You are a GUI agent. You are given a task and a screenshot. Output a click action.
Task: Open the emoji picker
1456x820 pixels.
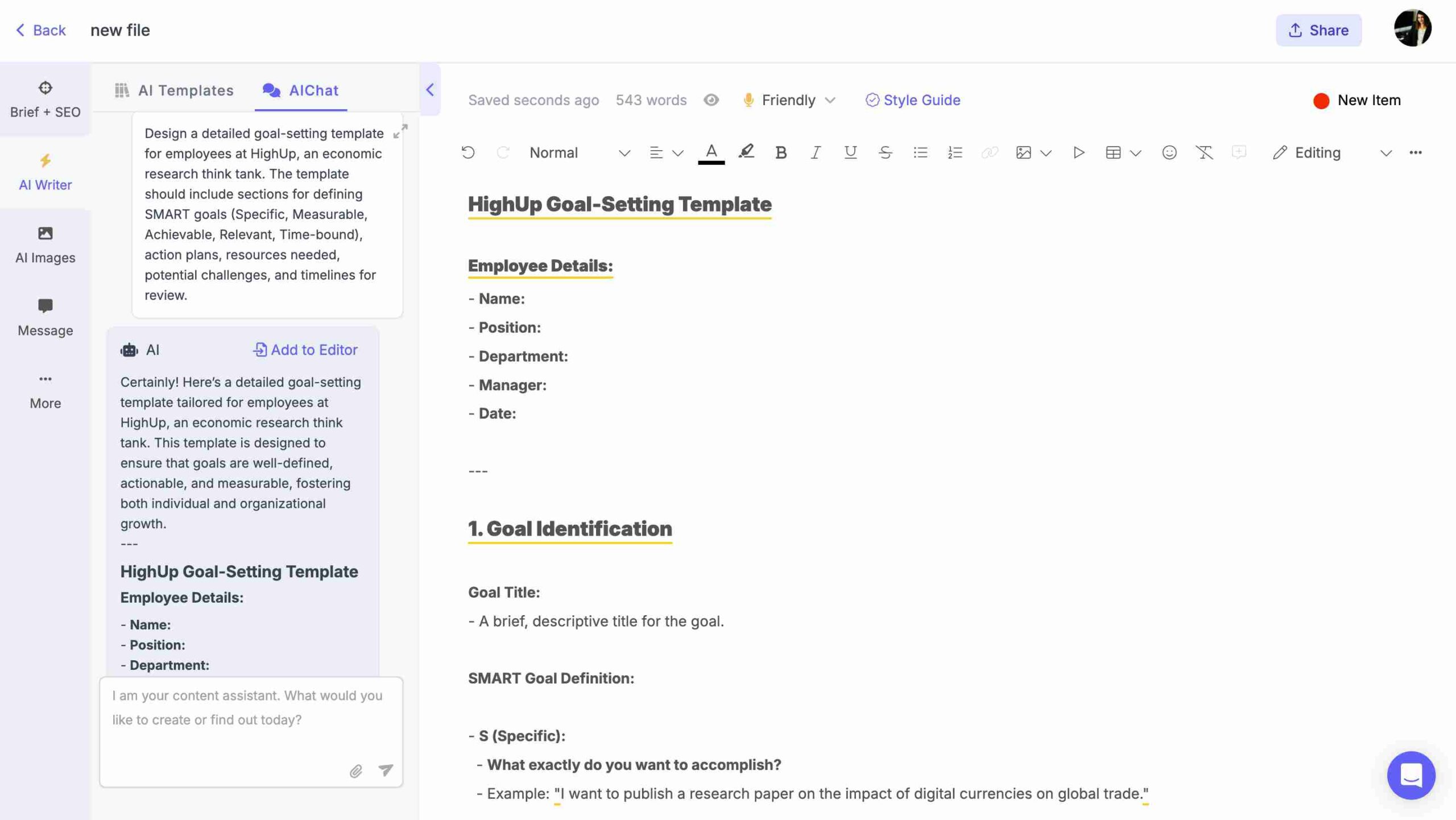pos(1169,152)
